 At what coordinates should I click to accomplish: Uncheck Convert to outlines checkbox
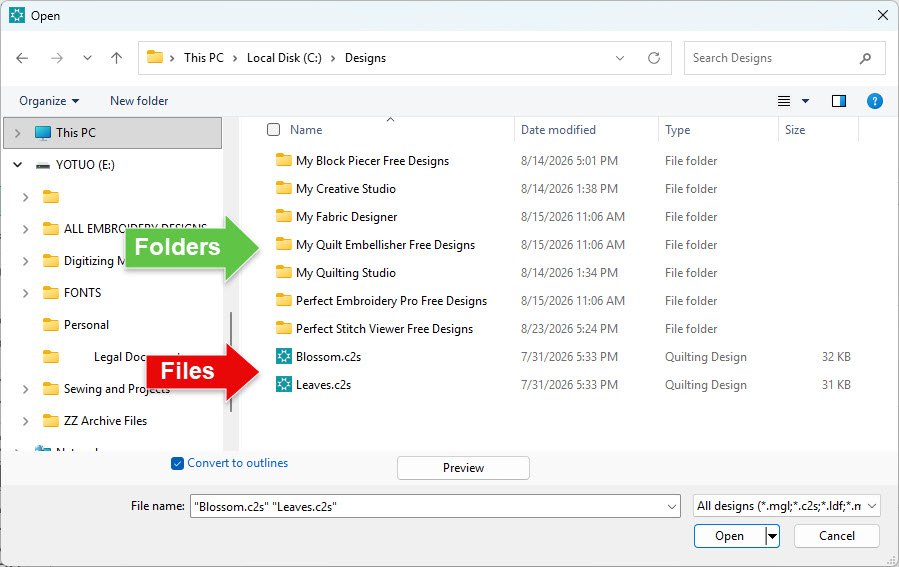tap(177, 463)
